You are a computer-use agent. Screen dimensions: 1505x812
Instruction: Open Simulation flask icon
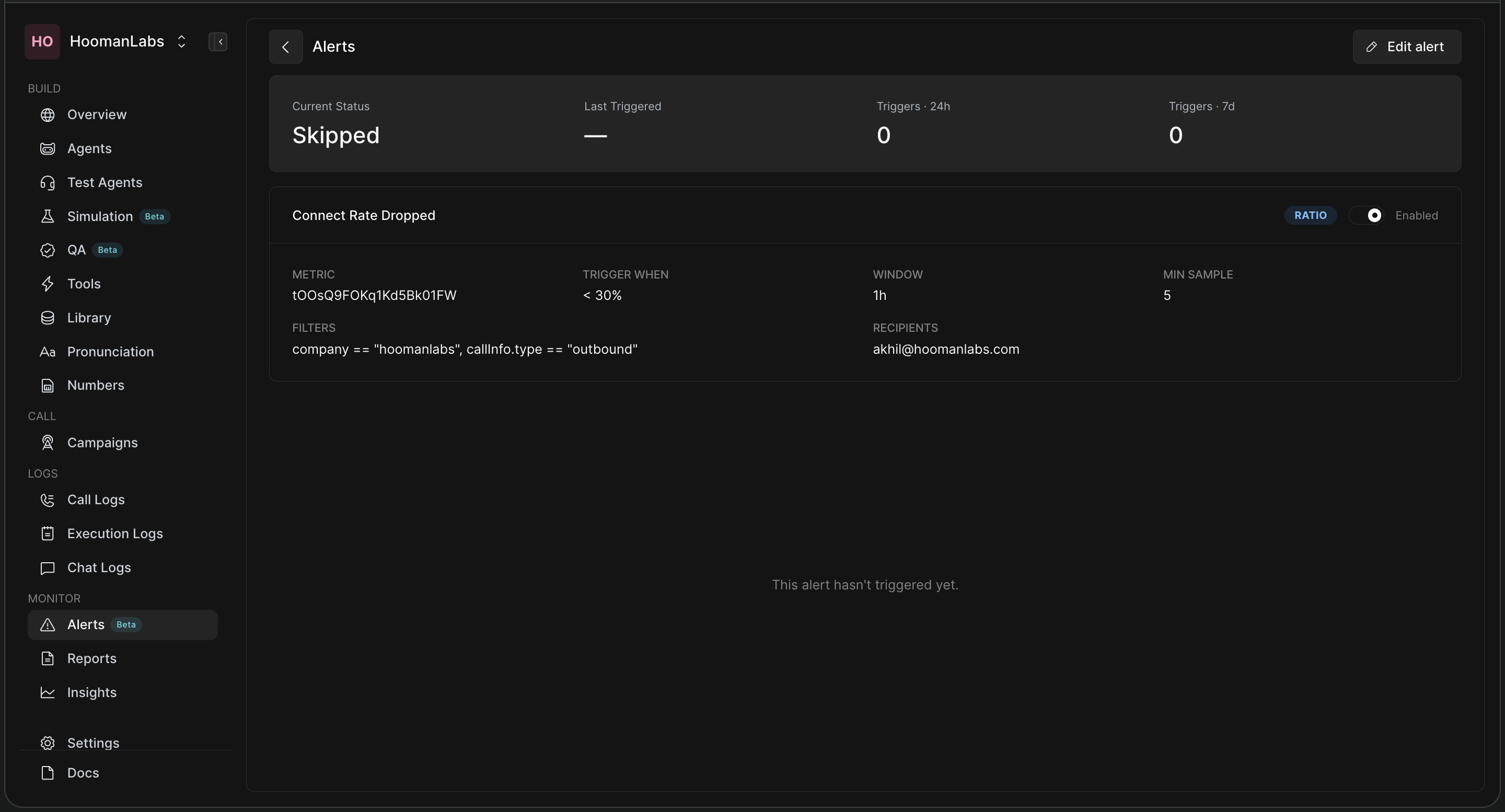click(x=48, y=216)
